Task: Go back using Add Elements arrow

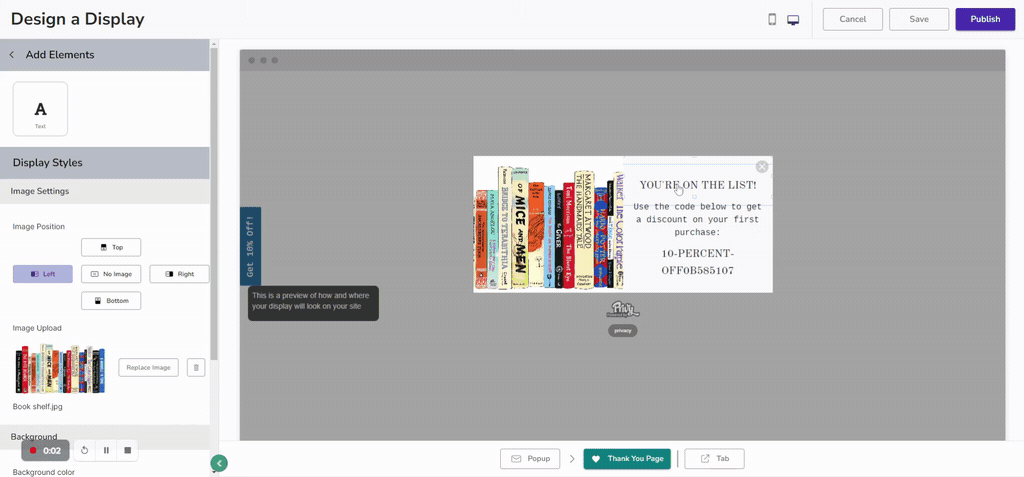Action: pos(12,55)
